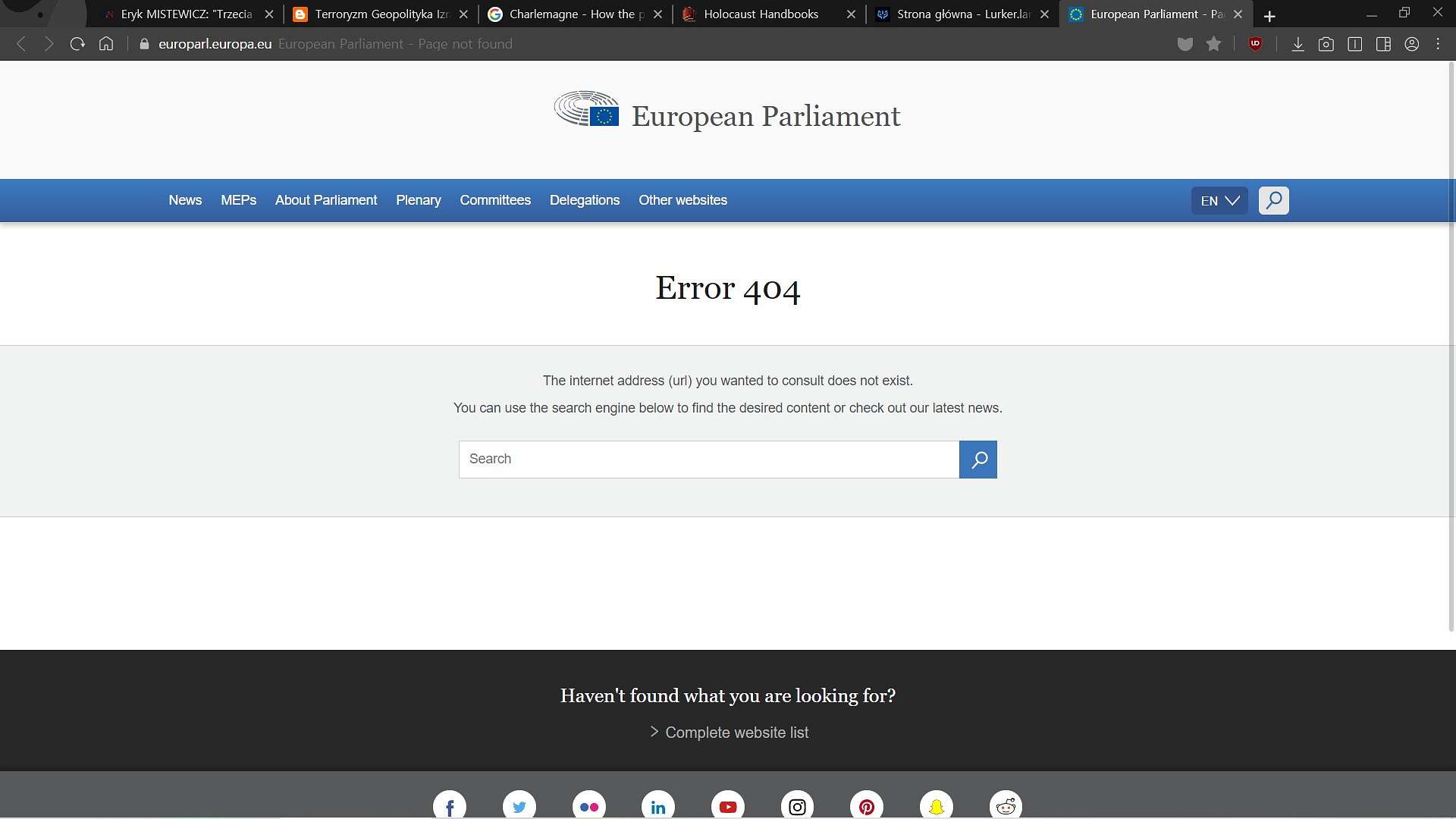Open the Delegations menu

click(x=585, y=200)
